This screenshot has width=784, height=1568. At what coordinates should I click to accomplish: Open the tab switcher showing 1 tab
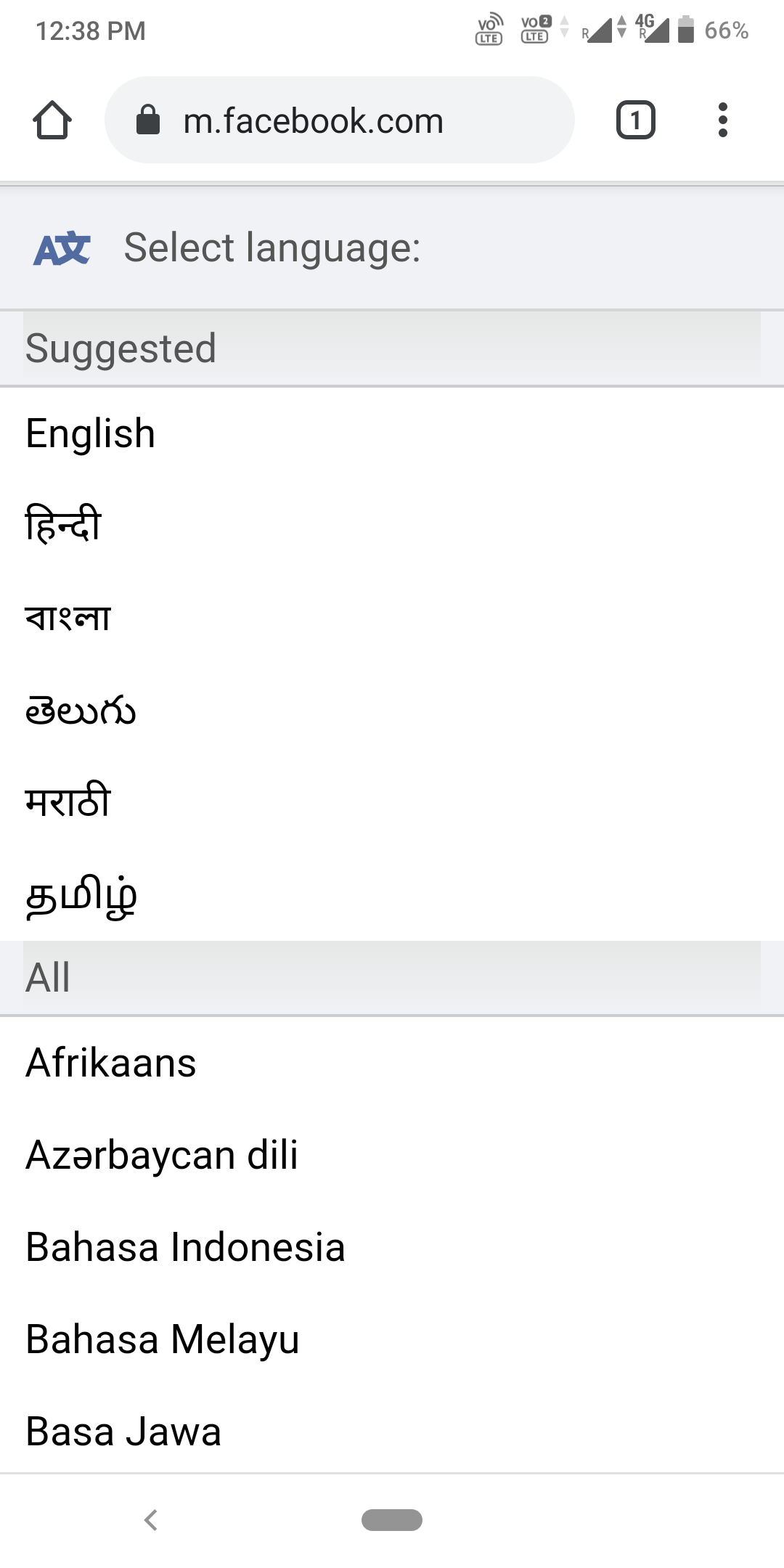[636, 120]
